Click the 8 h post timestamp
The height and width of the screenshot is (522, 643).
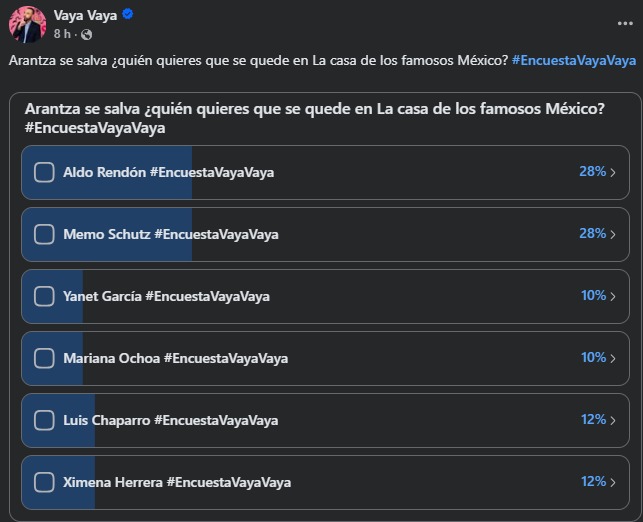click(62, 34)
